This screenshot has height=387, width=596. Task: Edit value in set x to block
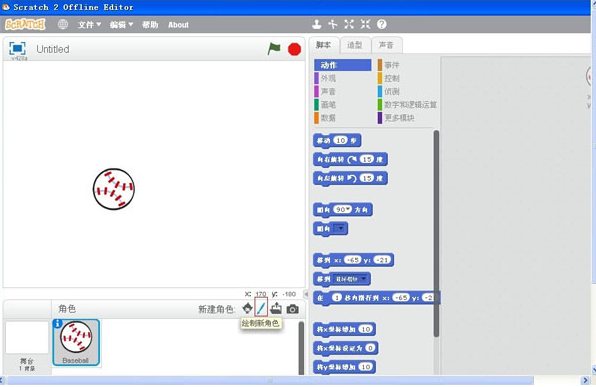click(x=370, y=348)
